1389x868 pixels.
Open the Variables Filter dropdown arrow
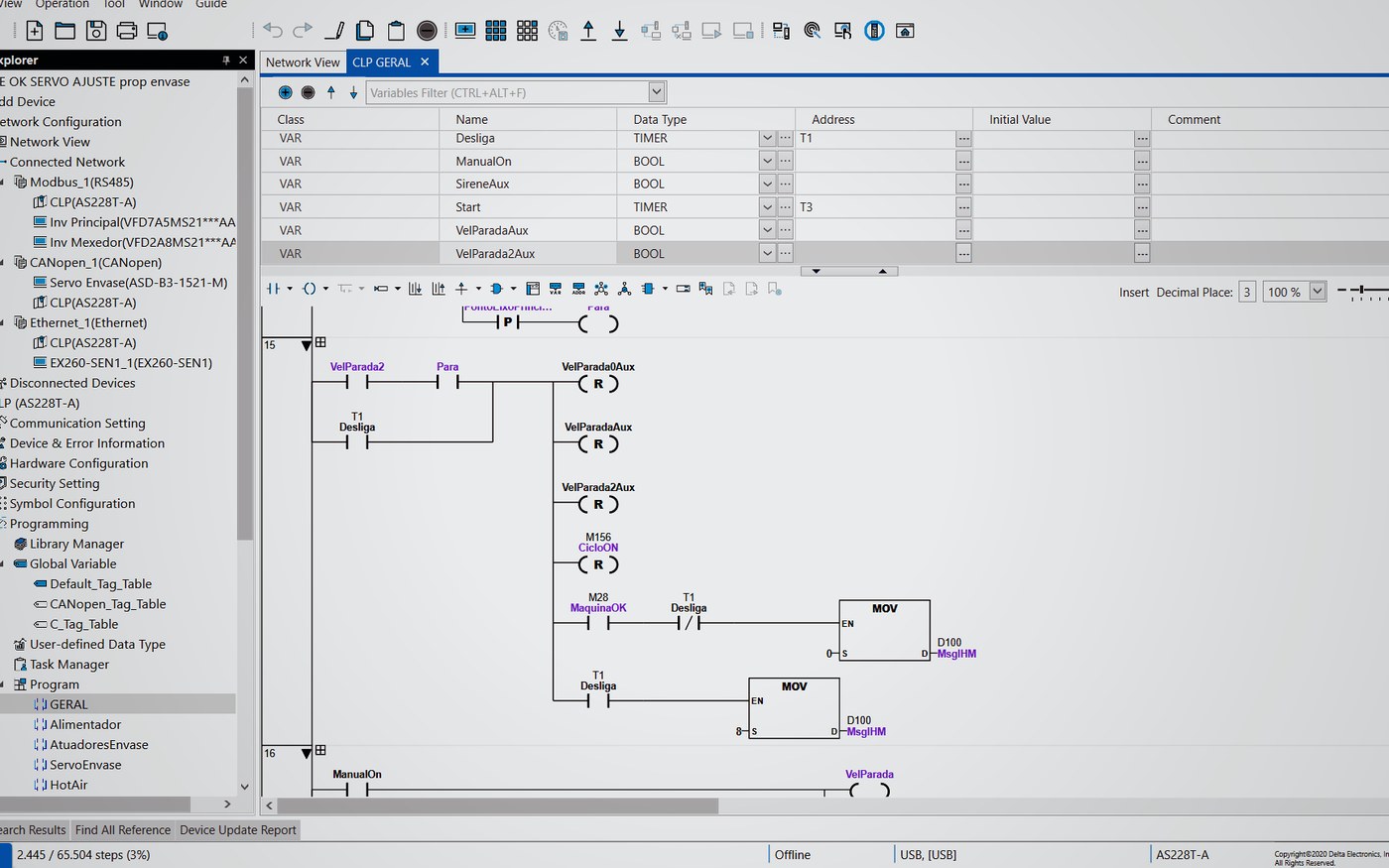[x=656, y=92]
